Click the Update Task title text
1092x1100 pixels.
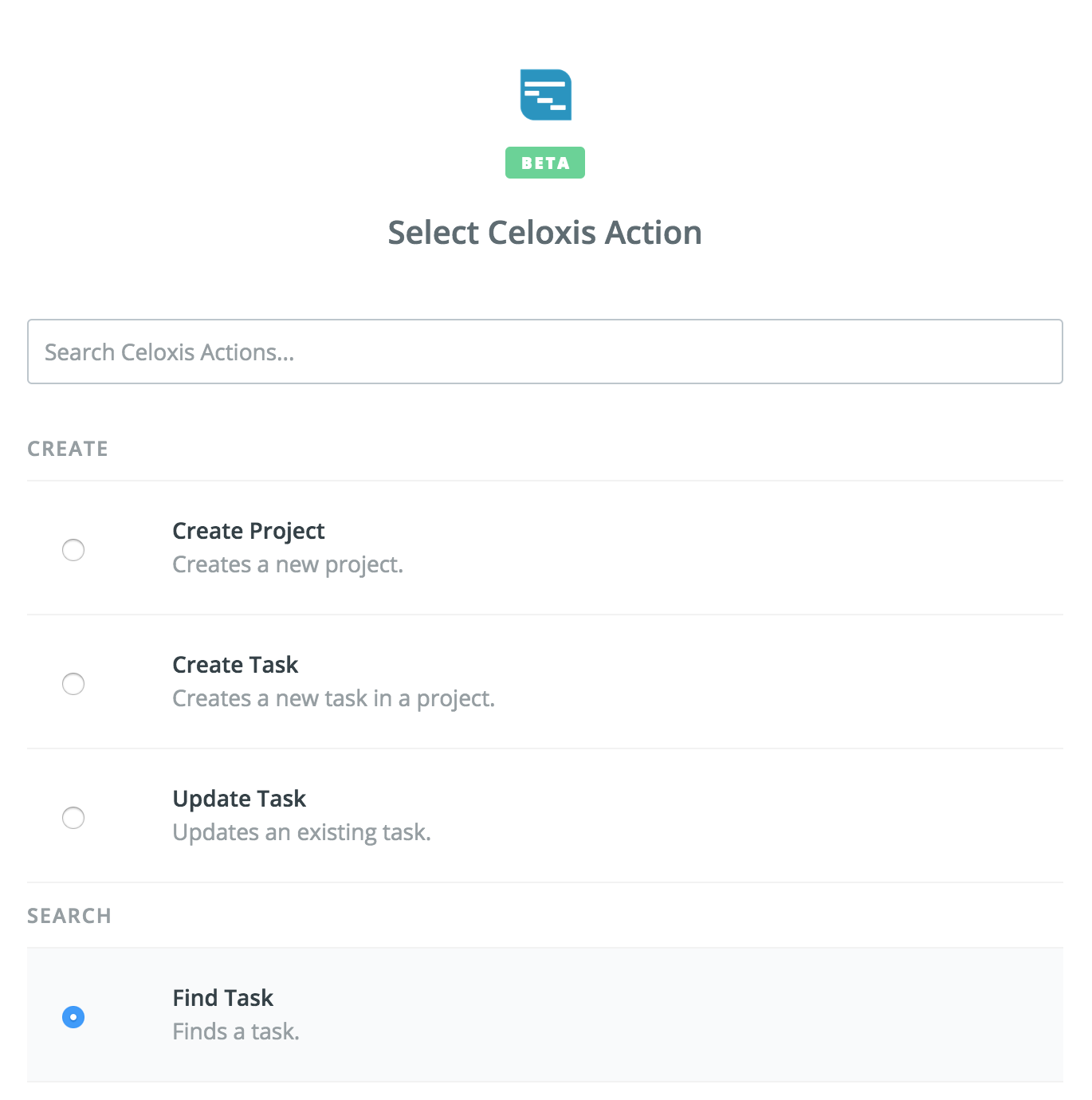[239, 799]
